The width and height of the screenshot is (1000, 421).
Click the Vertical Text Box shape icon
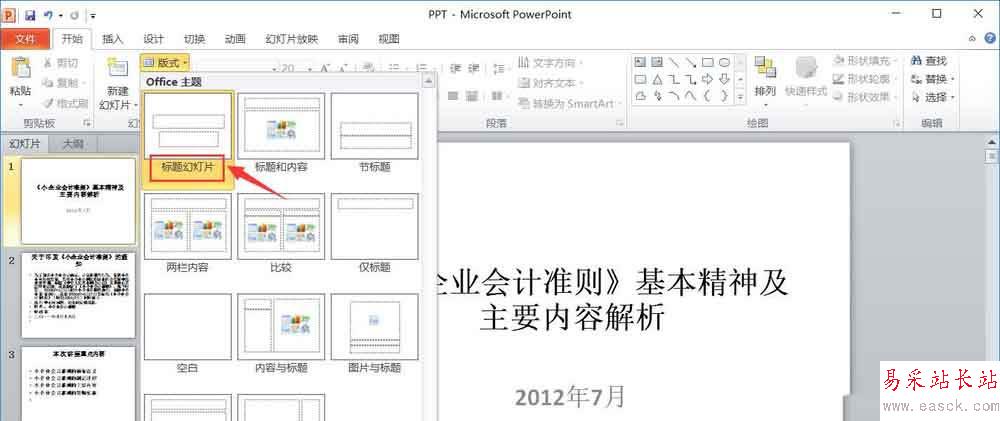[x=657, y=63]
